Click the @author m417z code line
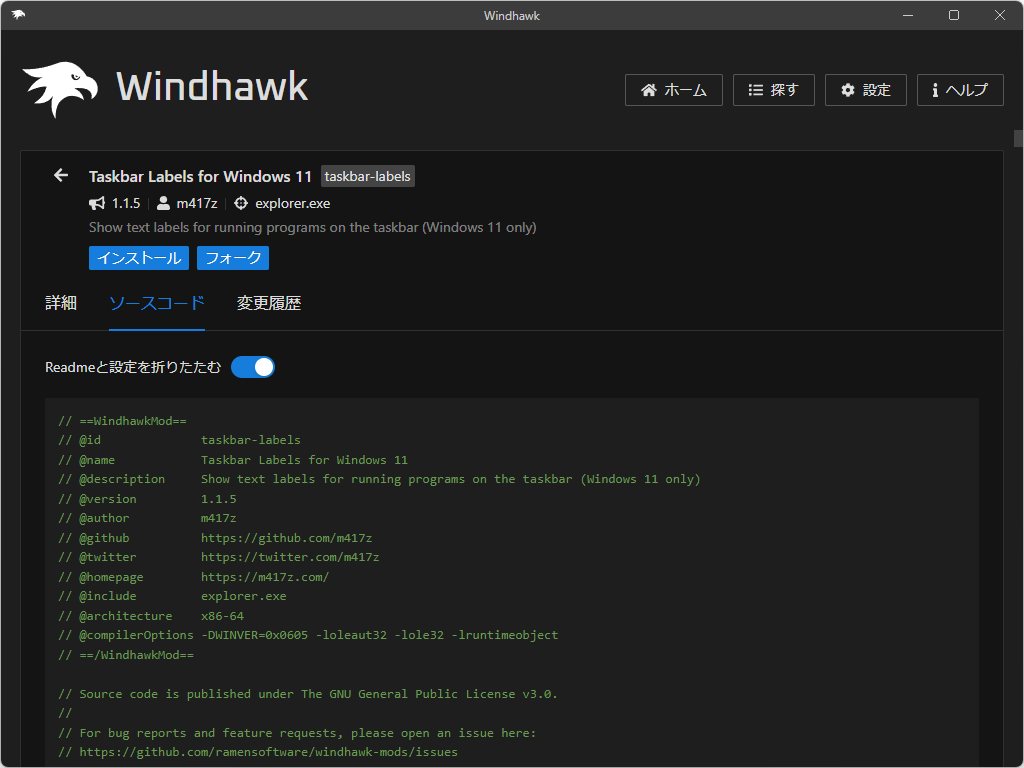This screenshot has height=768, width=1024. [x=148, y=519]
